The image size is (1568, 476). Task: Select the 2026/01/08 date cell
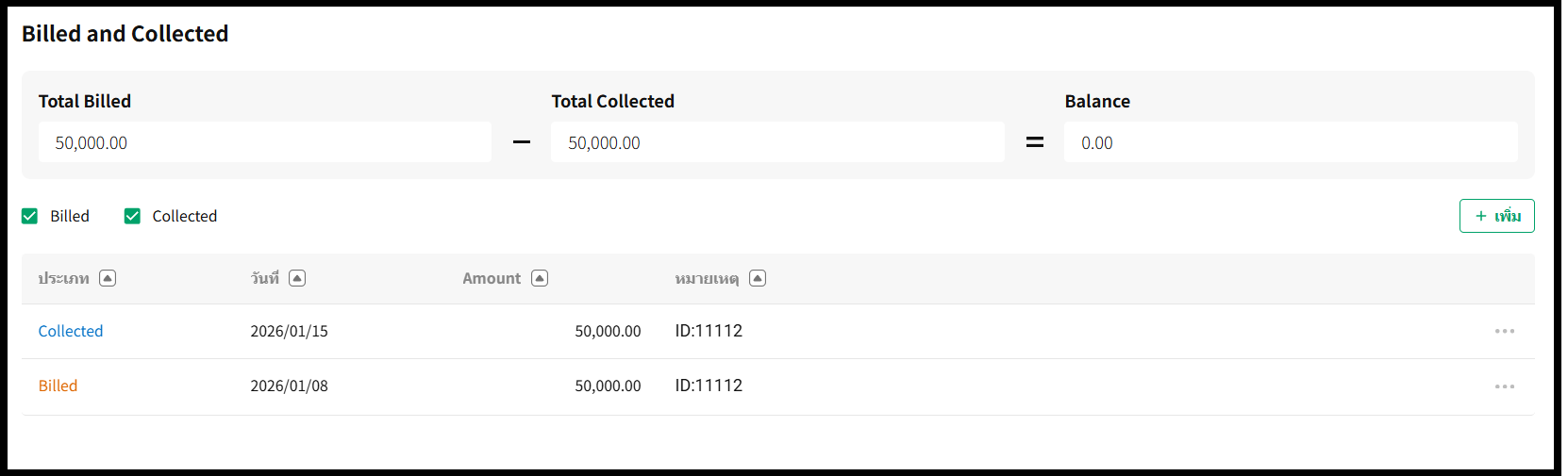click(289, 386)
